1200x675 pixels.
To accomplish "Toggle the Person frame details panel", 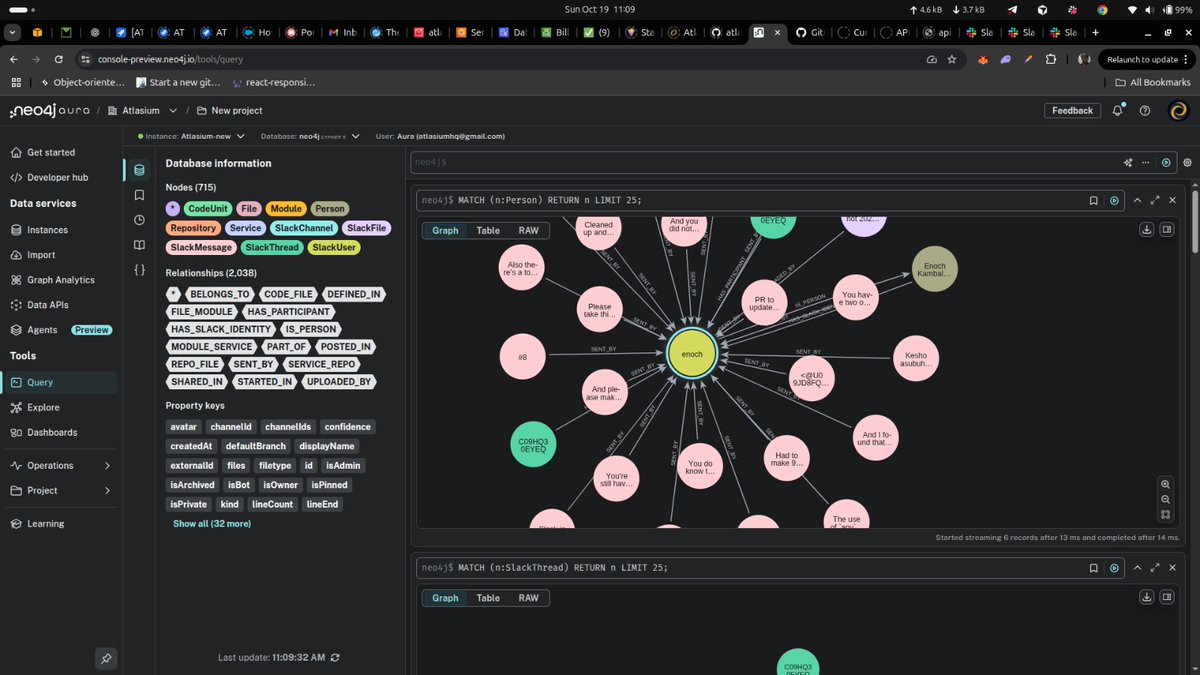I will pos(1167,230).
